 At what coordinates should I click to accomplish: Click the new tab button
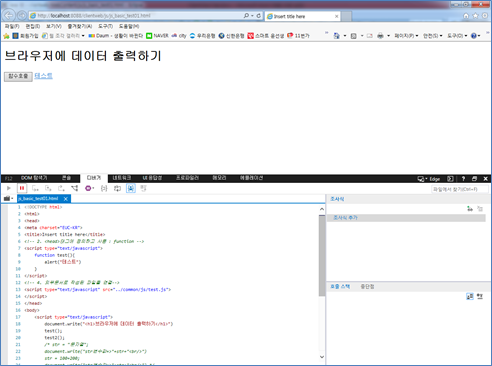click(x=346, y=16)
